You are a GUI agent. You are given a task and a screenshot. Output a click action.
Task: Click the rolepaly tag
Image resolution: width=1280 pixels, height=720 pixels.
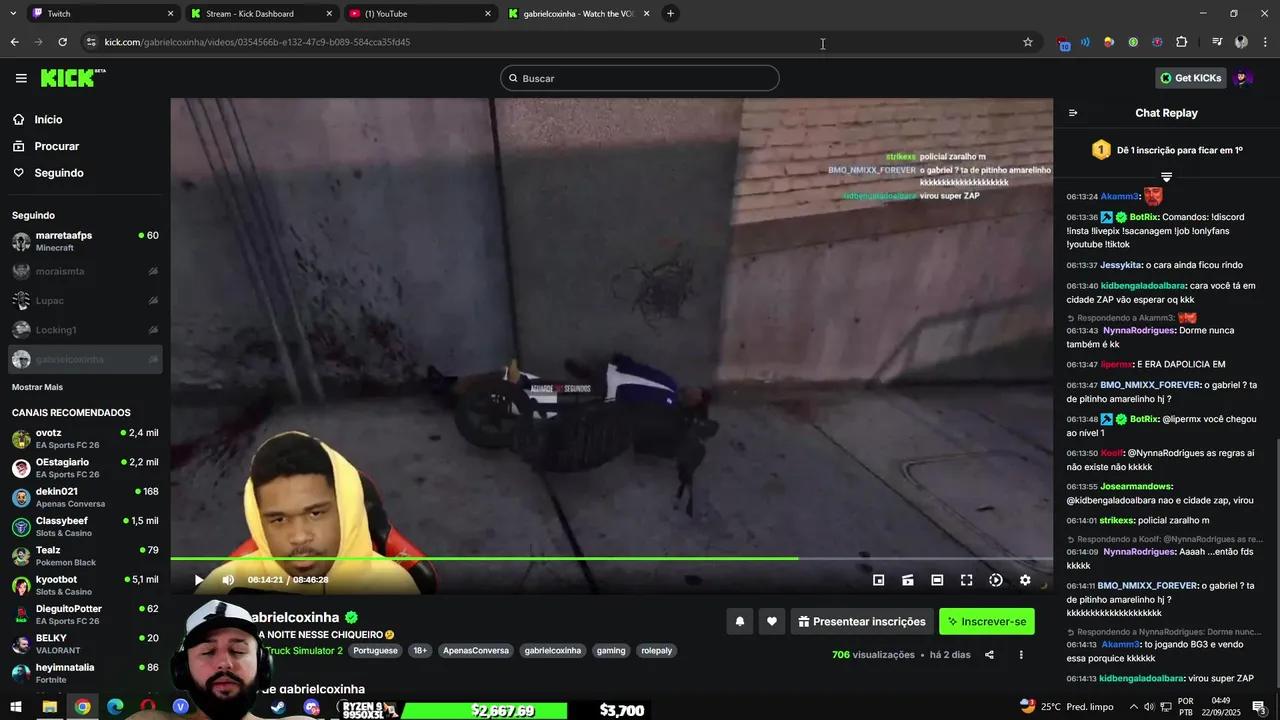pyautogui.click(x=657, y=650)
